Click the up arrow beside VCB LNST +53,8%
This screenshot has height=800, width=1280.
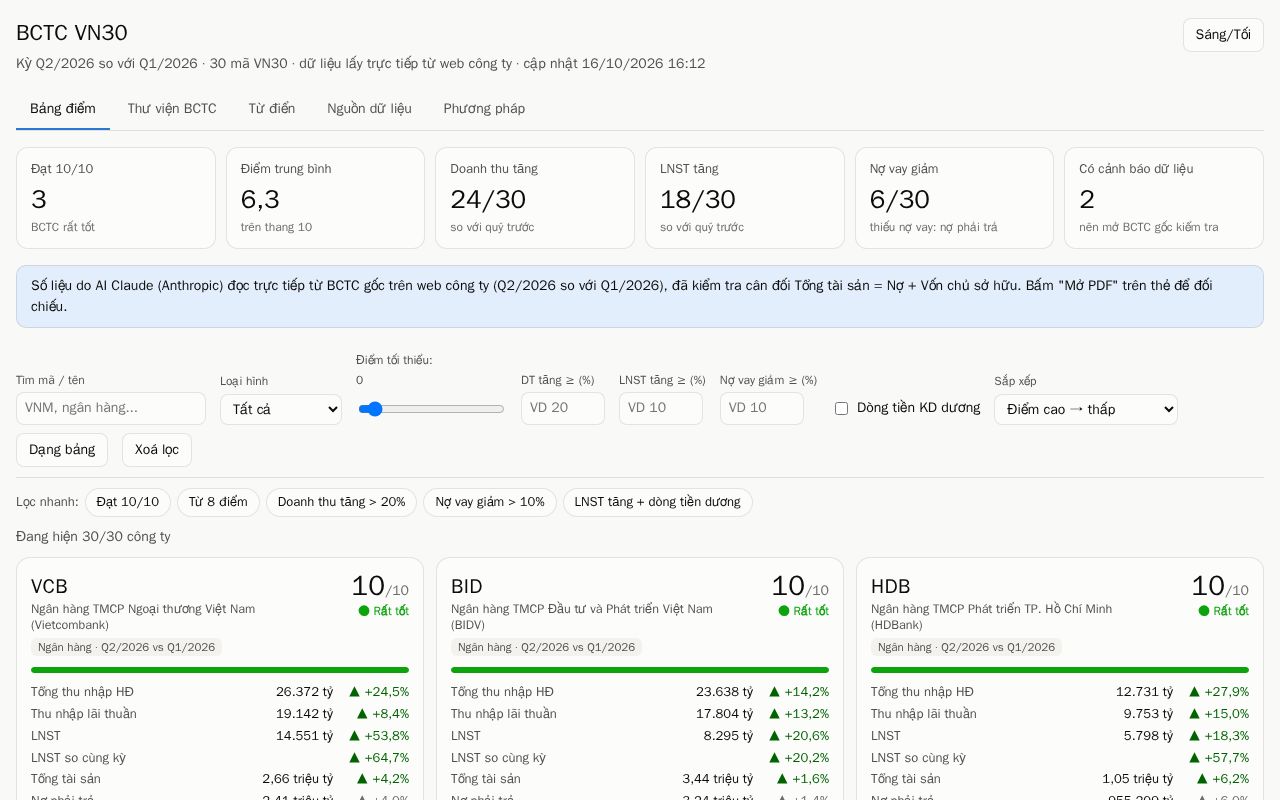click(x=354, y=736)
